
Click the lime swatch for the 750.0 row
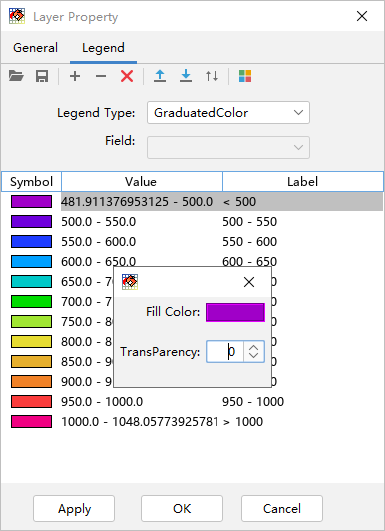pyautogui.click(x=31, y=321)
